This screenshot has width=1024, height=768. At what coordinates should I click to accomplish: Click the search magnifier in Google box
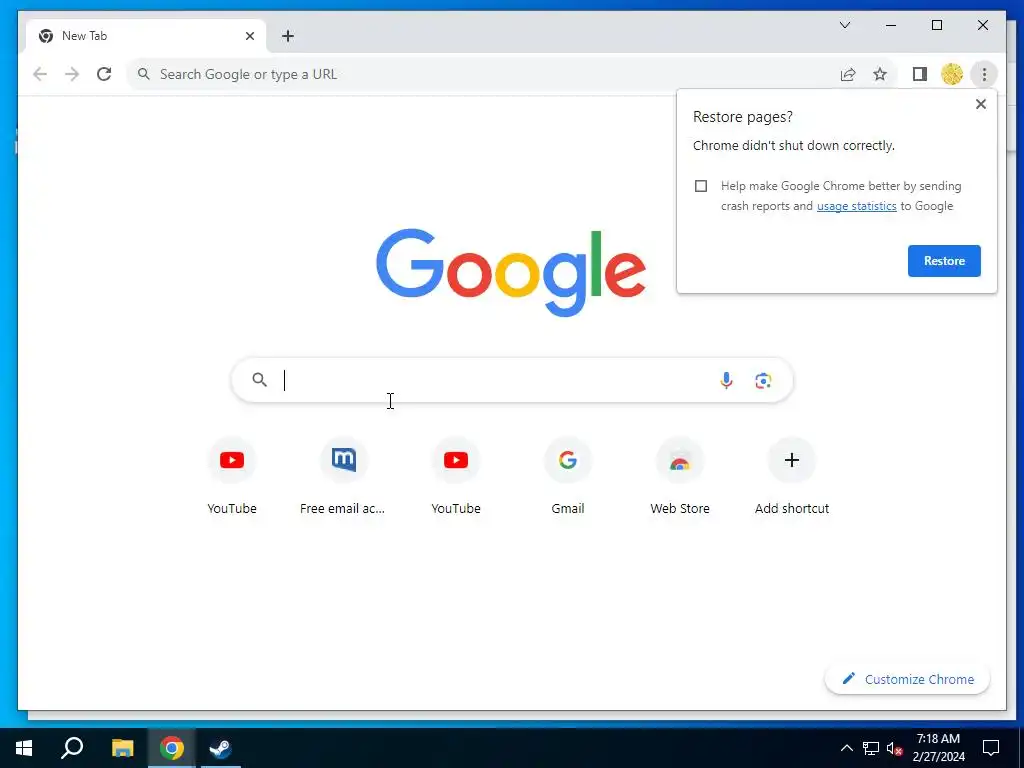click(260, 379)
